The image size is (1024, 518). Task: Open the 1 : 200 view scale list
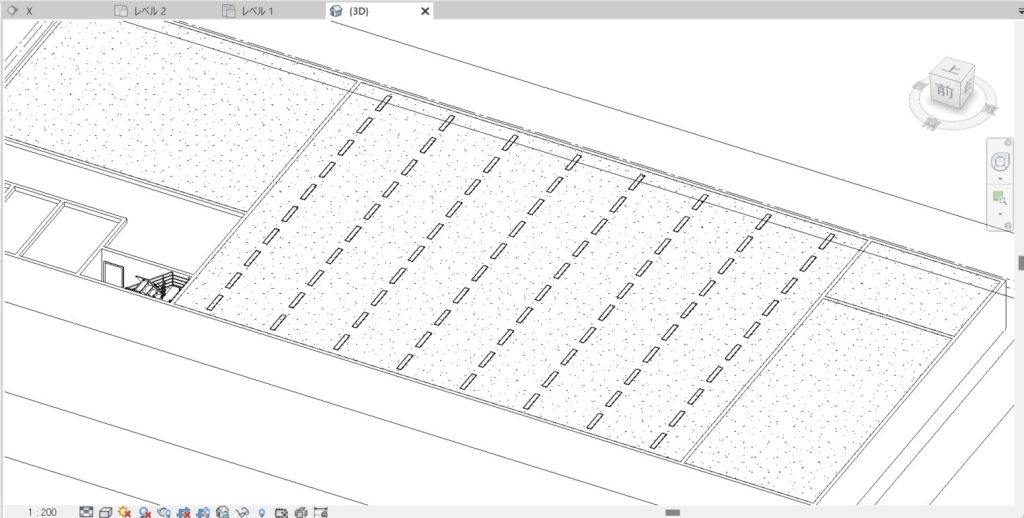pos(42,511)
